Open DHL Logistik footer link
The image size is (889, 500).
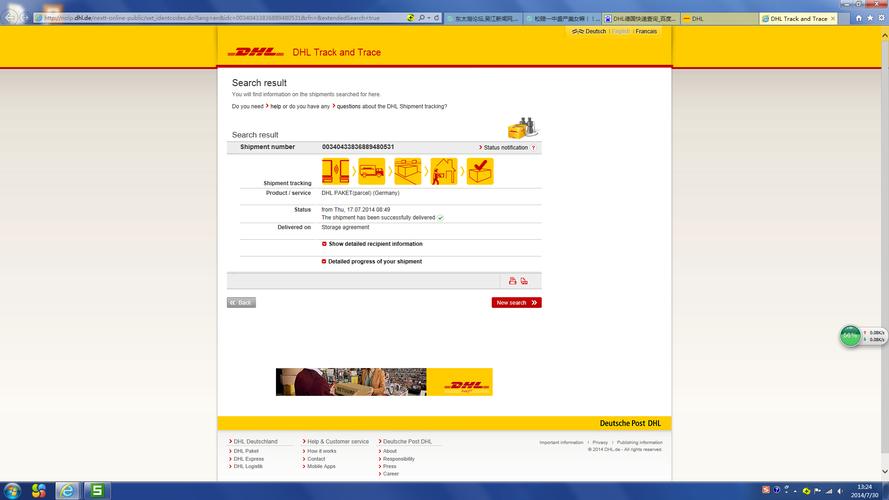point(246,466)
